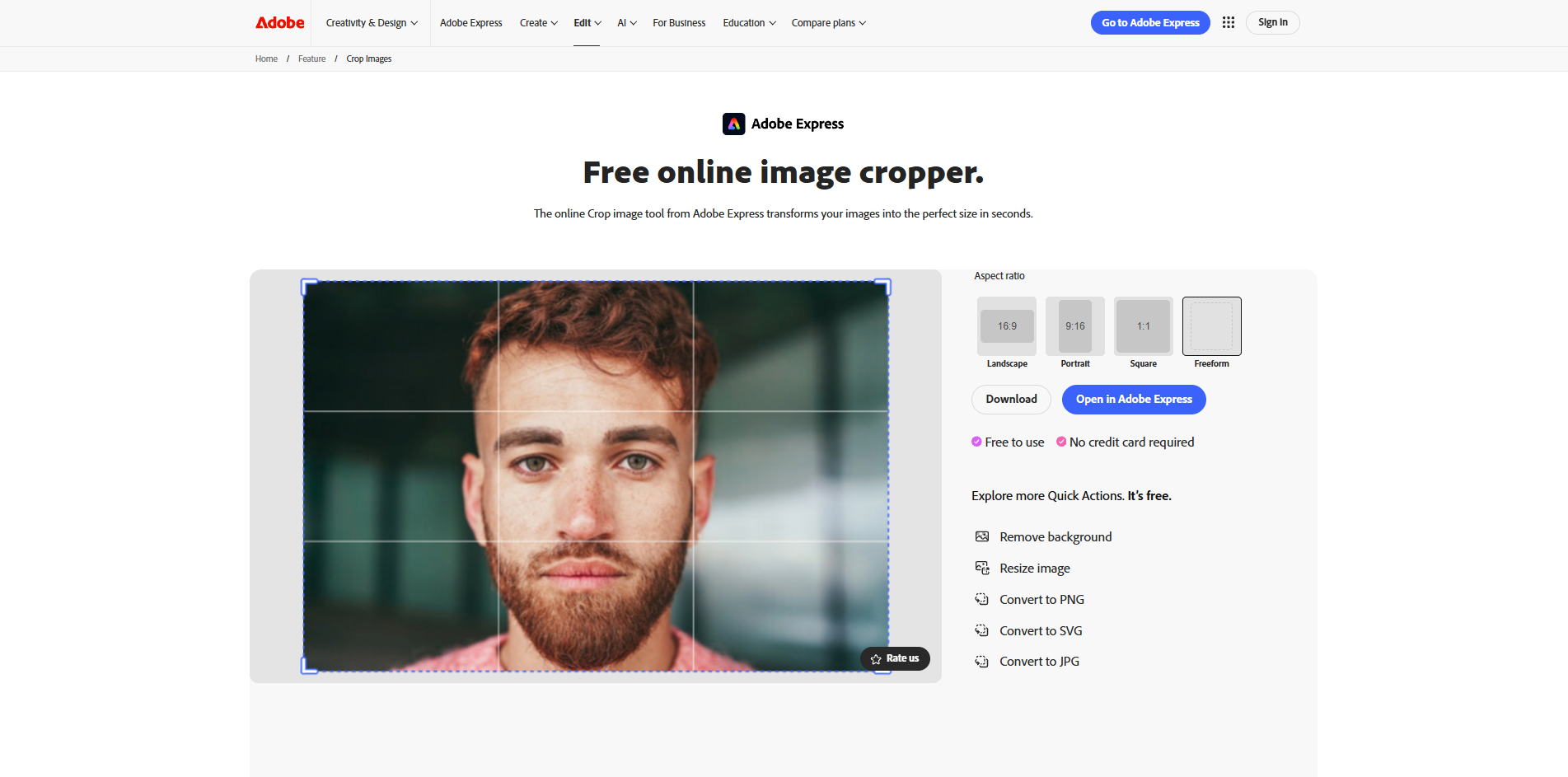Screen dimensions: 1568x777
Task: Click the Convert to JPG icon
Action: [x=981, y=662]
